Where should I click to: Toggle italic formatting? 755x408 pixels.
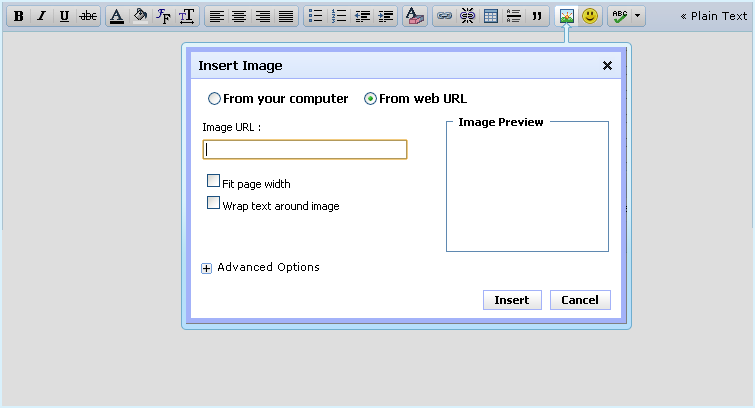coord(41,16)
